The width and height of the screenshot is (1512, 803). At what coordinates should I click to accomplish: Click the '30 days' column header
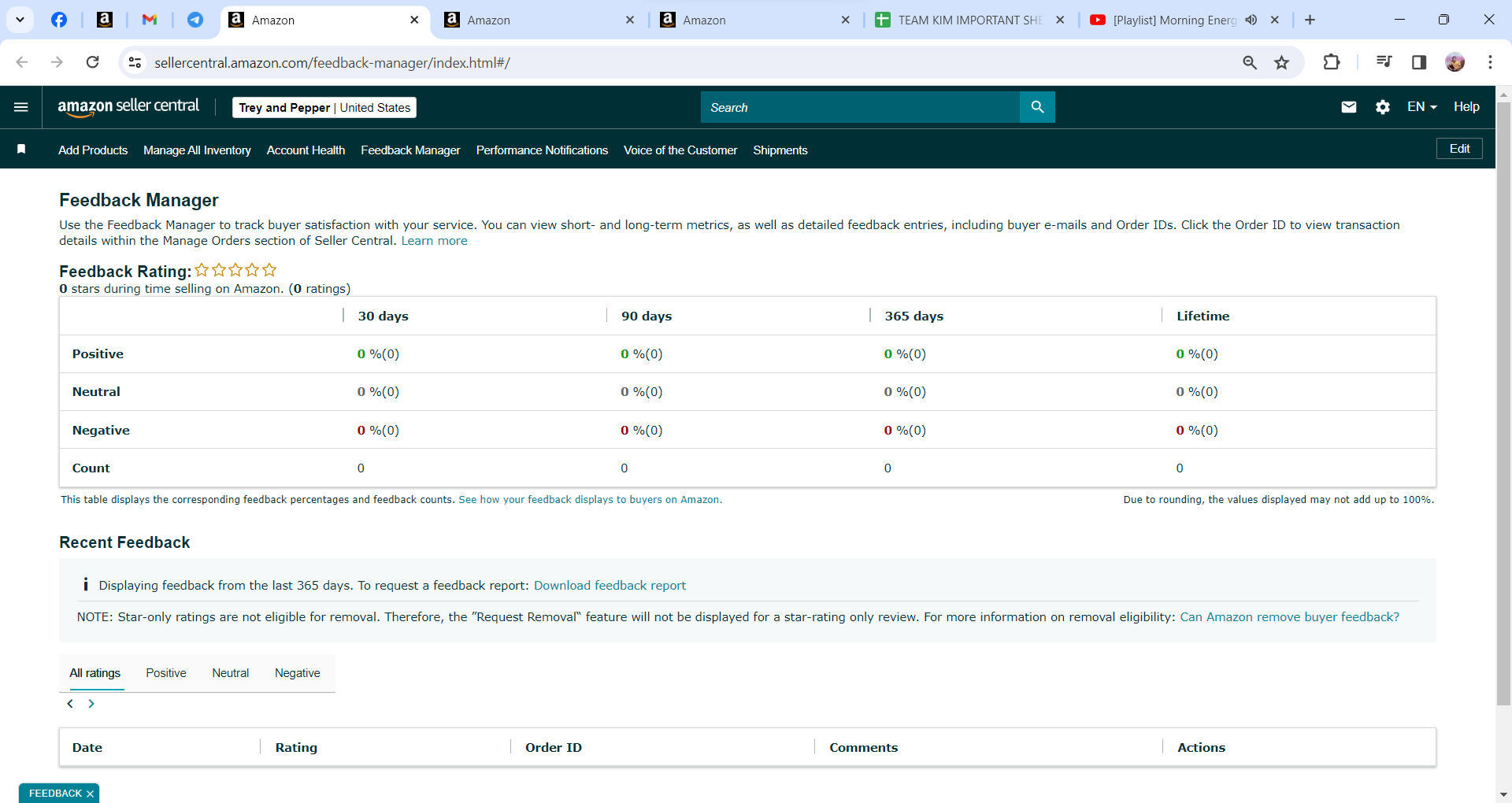[x=384, y=316]
